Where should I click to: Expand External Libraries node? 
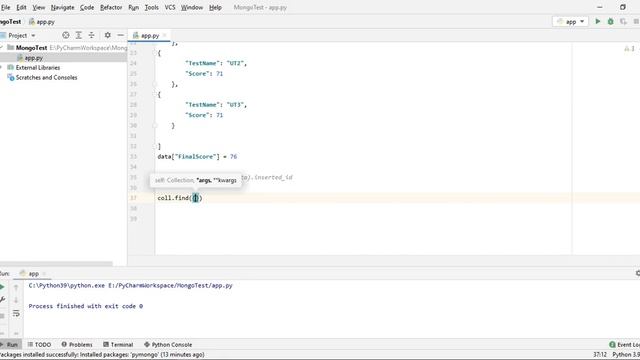pos(2,67)
